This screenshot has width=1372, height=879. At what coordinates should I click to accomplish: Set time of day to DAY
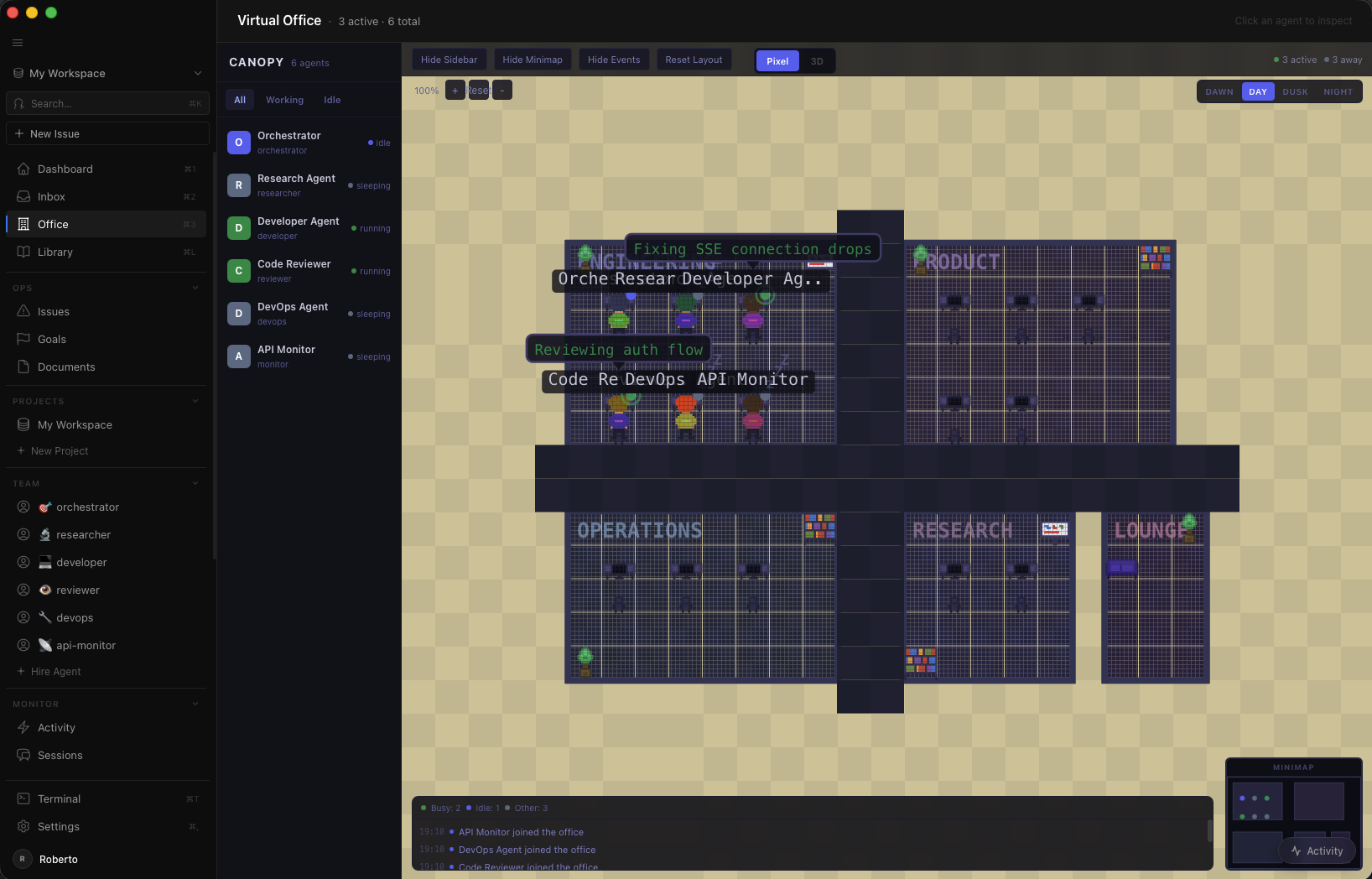click(x=1258, y=92)
